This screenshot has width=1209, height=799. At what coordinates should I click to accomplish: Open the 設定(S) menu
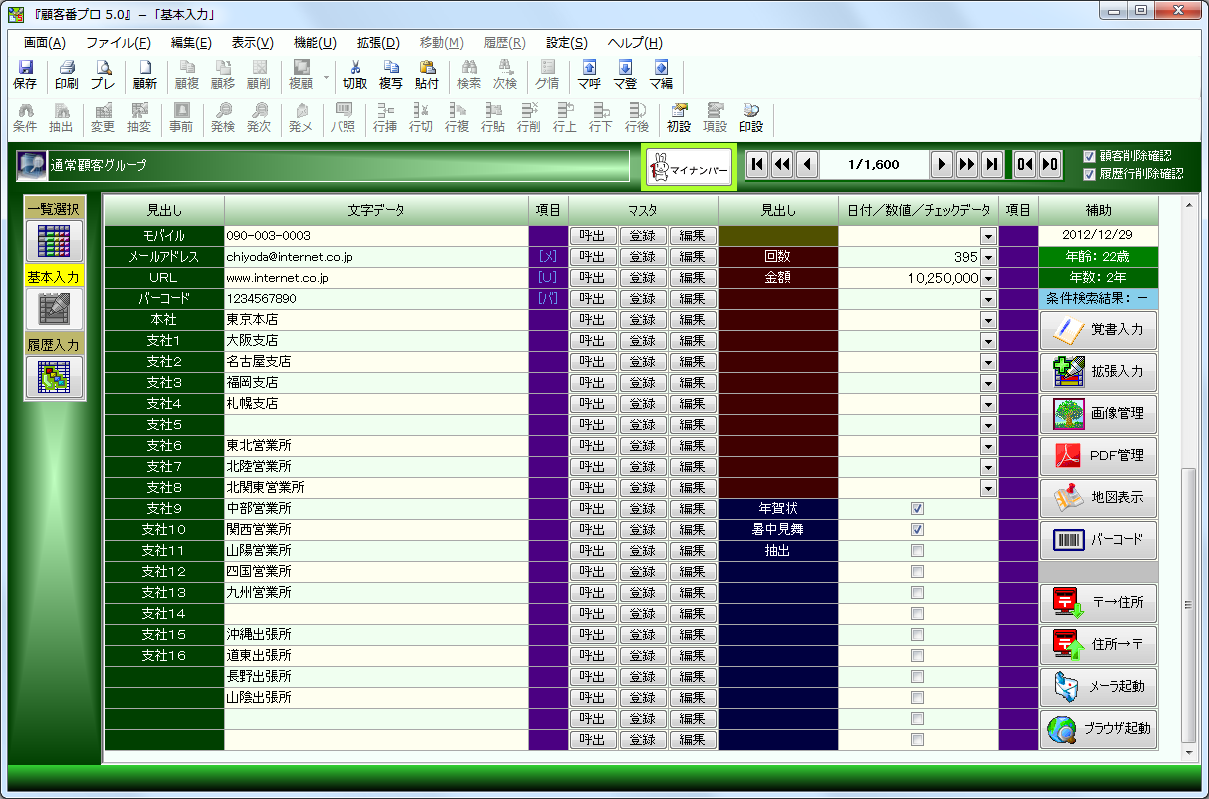567,43
